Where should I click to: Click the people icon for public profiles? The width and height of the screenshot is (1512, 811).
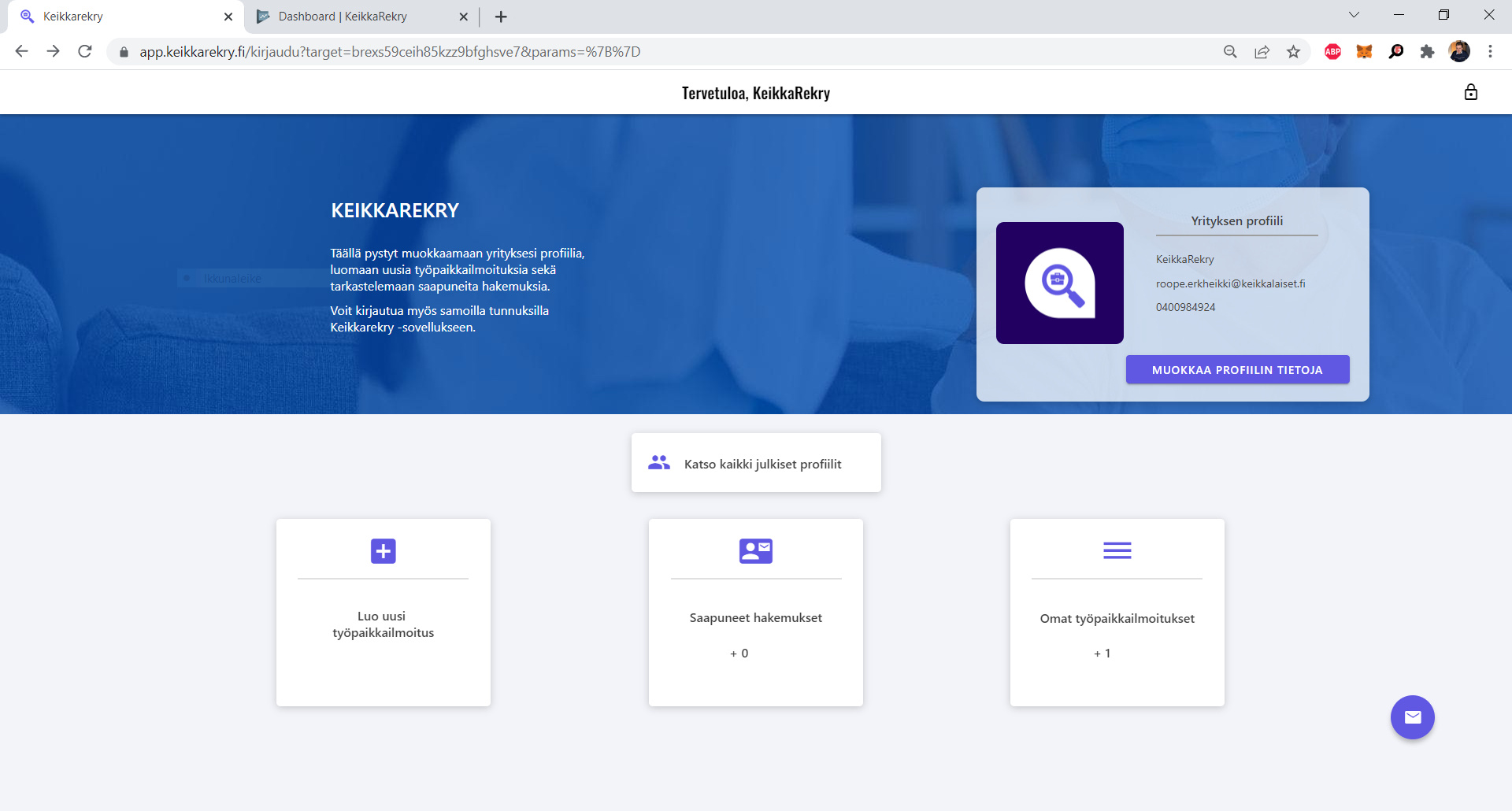(659, 463)
